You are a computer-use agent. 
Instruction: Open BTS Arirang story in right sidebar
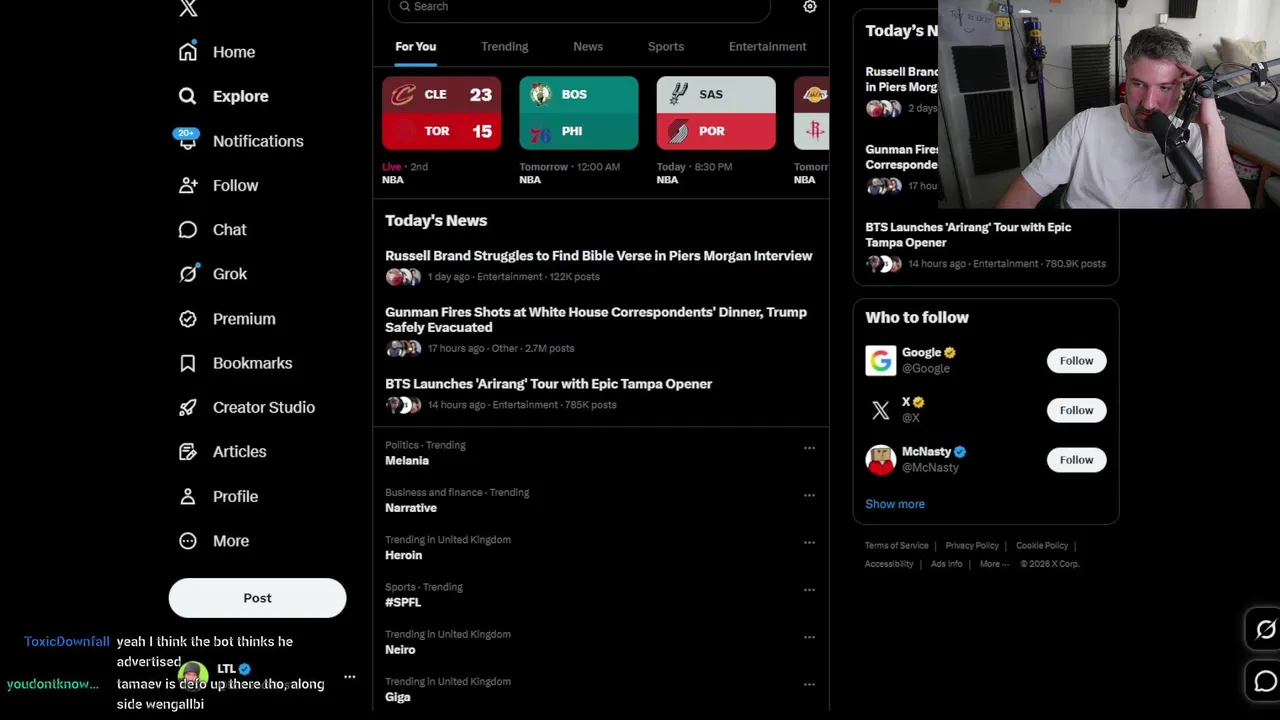point(968,235)
